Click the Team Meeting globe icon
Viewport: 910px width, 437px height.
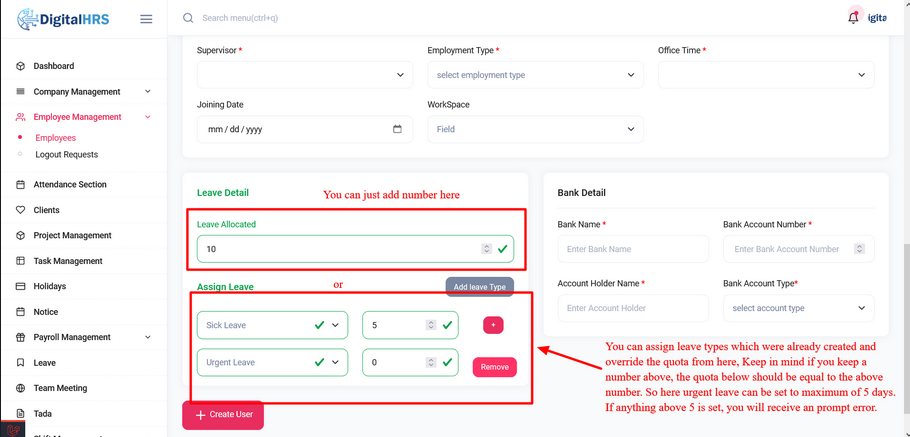tap(20, 388)
